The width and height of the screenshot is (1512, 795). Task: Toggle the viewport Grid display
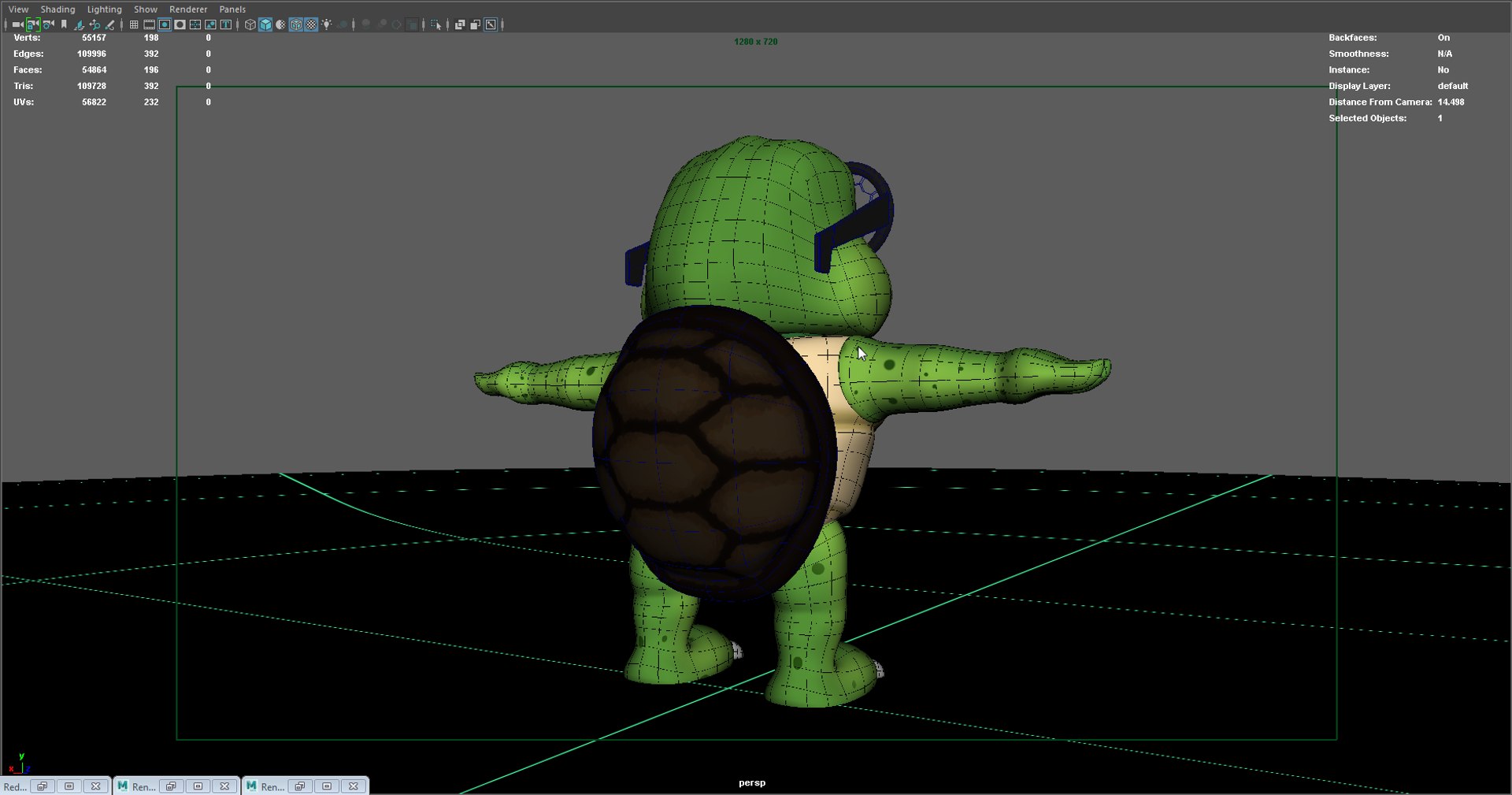point(134,24)
